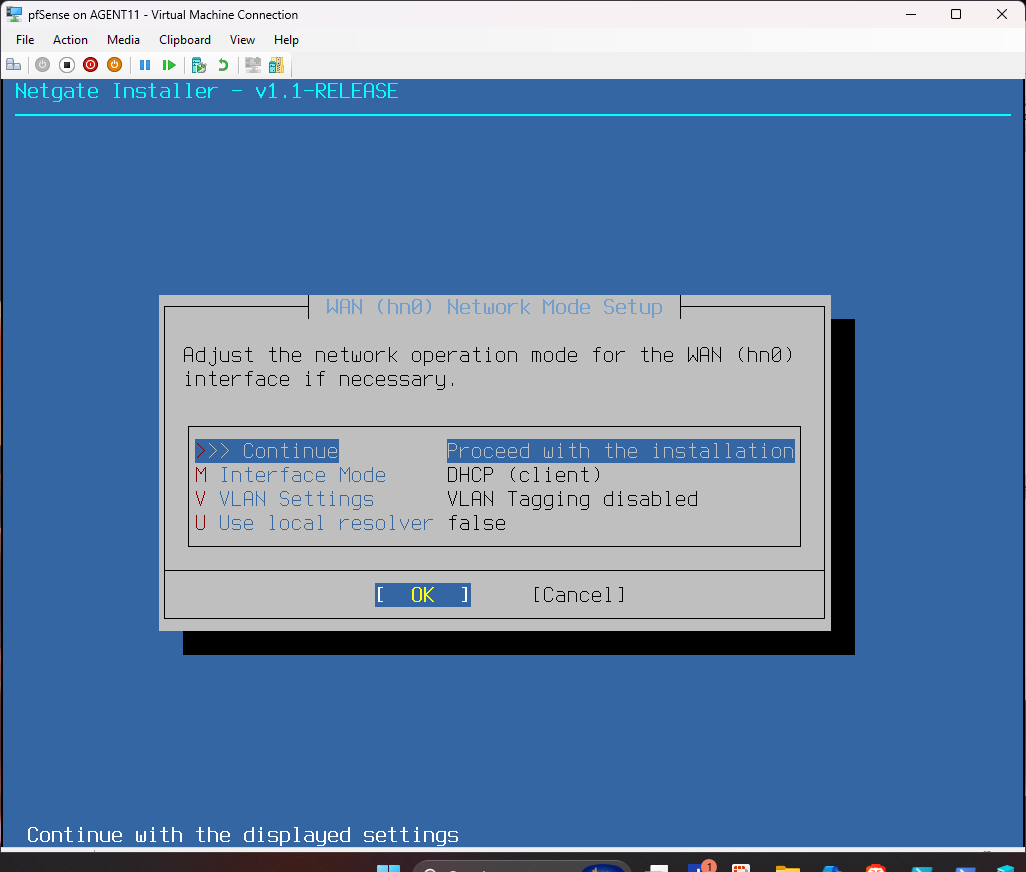
Task: Select the Continue option in the installer list
Action: pos(290,451)
